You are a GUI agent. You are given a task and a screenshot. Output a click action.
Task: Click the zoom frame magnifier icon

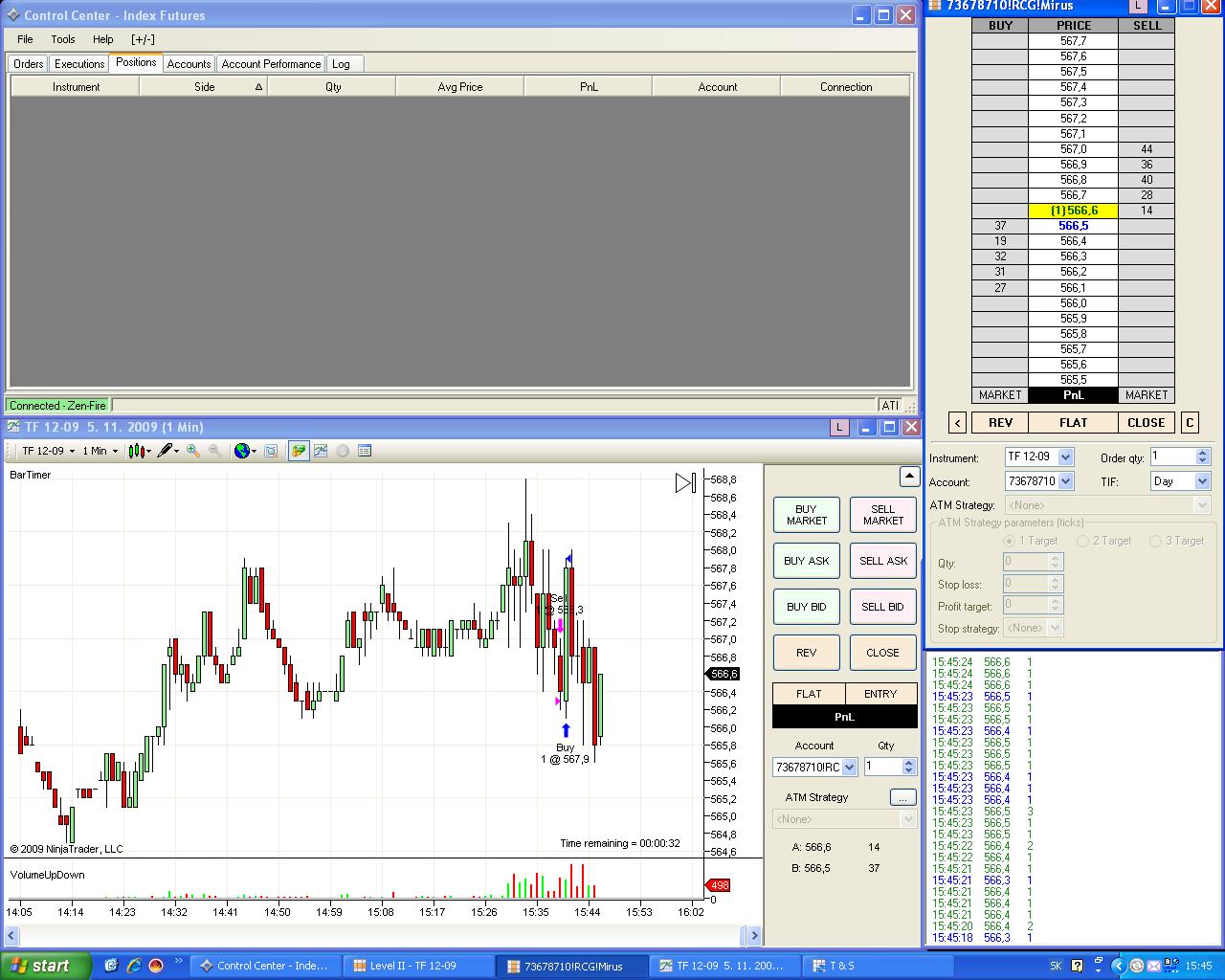click(271, 451)
